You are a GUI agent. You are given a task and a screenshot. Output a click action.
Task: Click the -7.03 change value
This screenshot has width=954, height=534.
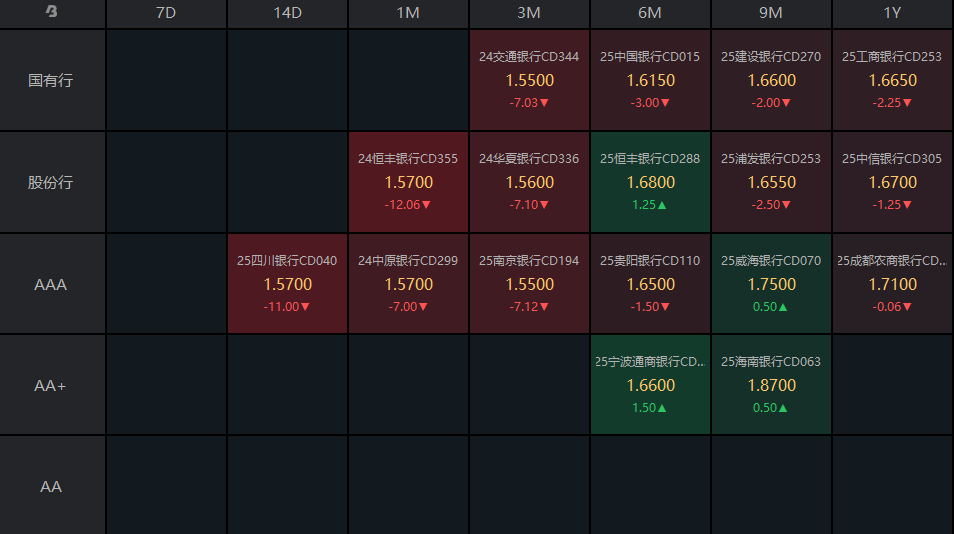coord(529,103)
